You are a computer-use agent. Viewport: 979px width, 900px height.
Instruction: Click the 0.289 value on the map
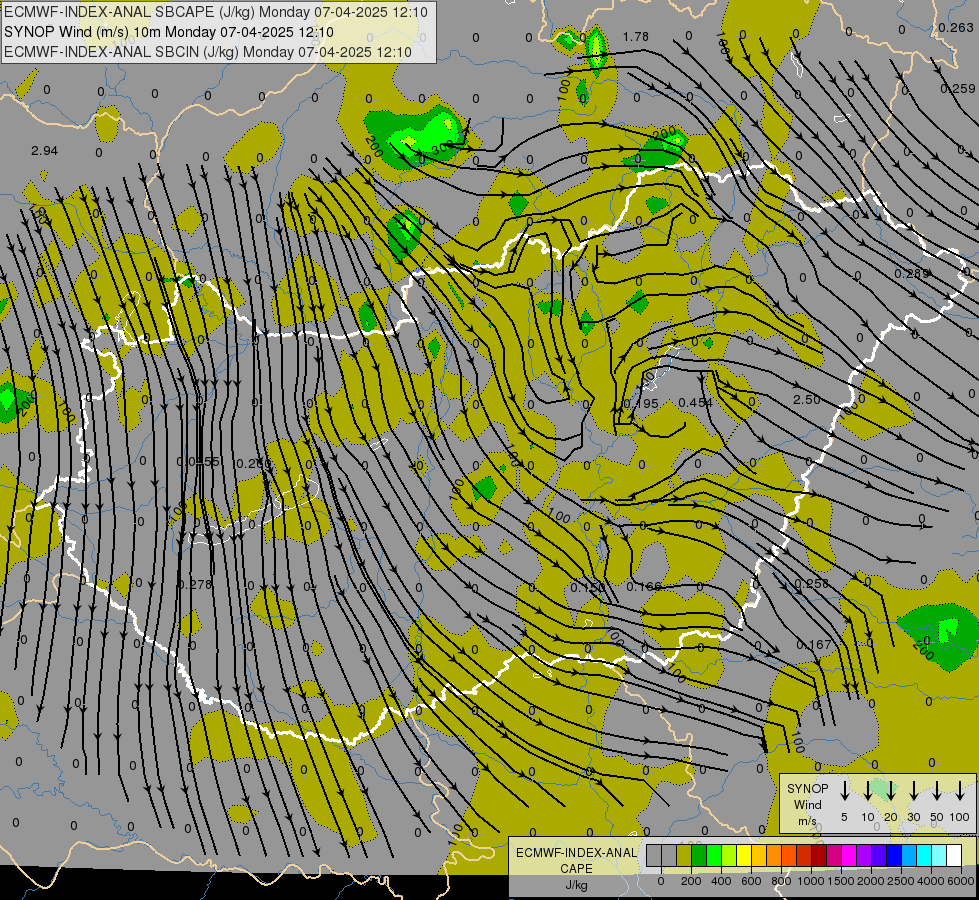click(912, 274)
